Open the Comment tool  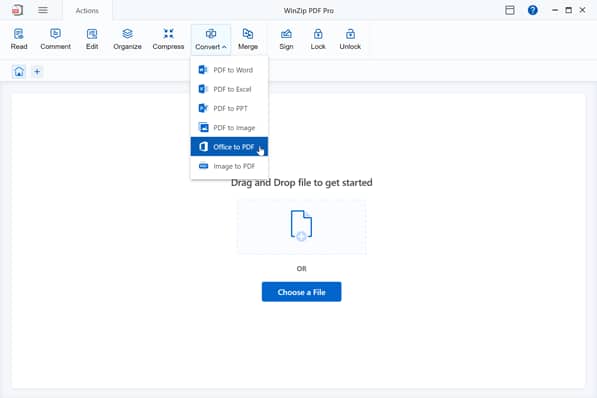(x=55, y=39)
